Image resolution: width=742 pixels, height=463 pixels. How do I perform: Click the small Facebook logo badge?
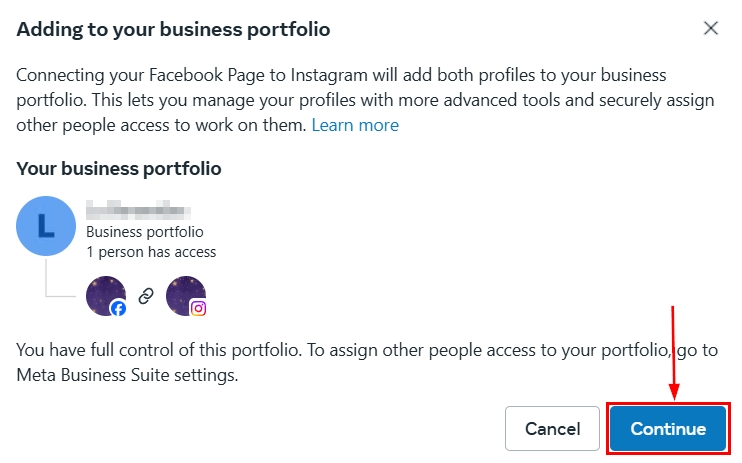119,309
